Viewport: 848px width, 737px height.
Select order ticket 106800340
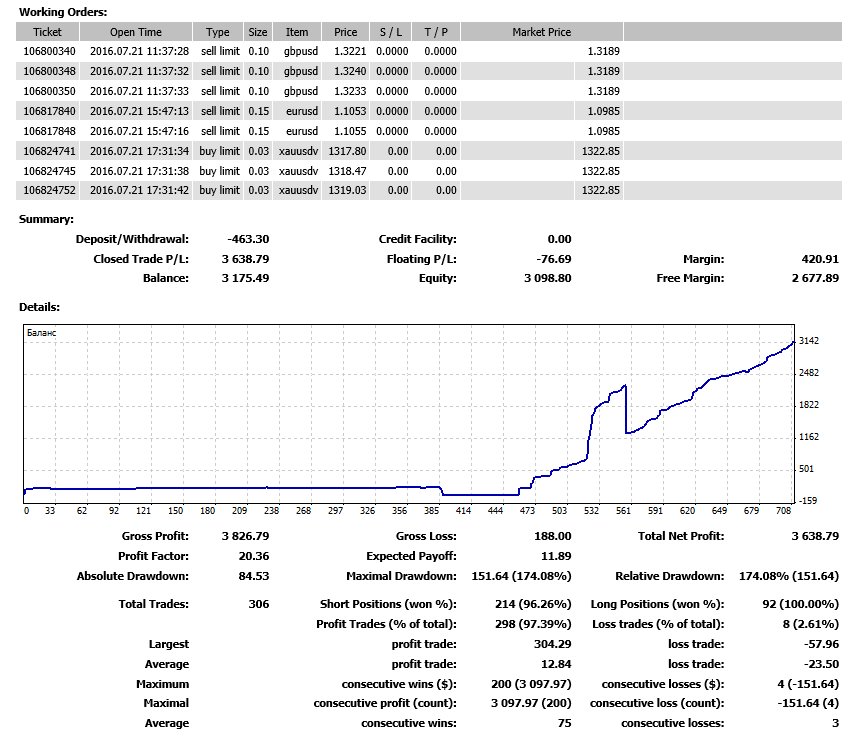tap(49, 51)
